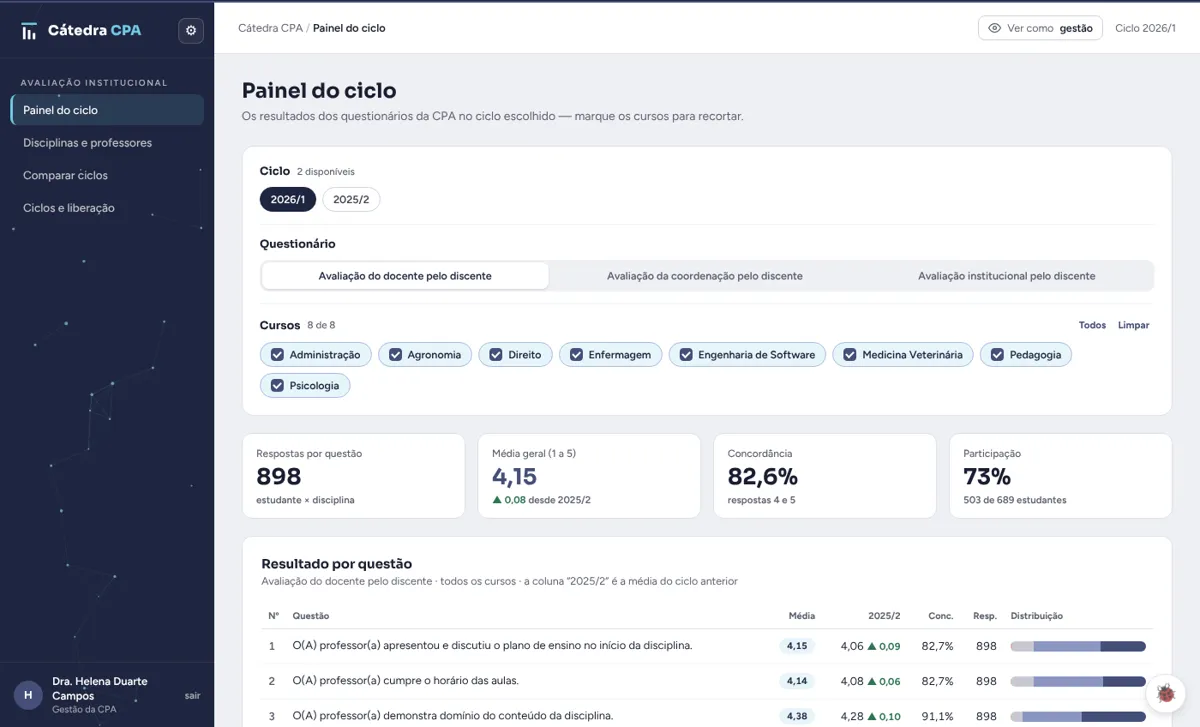Image resolution: width=1200 pixels, height=727 pixels.
Task: Click the Ciclo 2026/1 header label
Action: (x=1145, y=28)
